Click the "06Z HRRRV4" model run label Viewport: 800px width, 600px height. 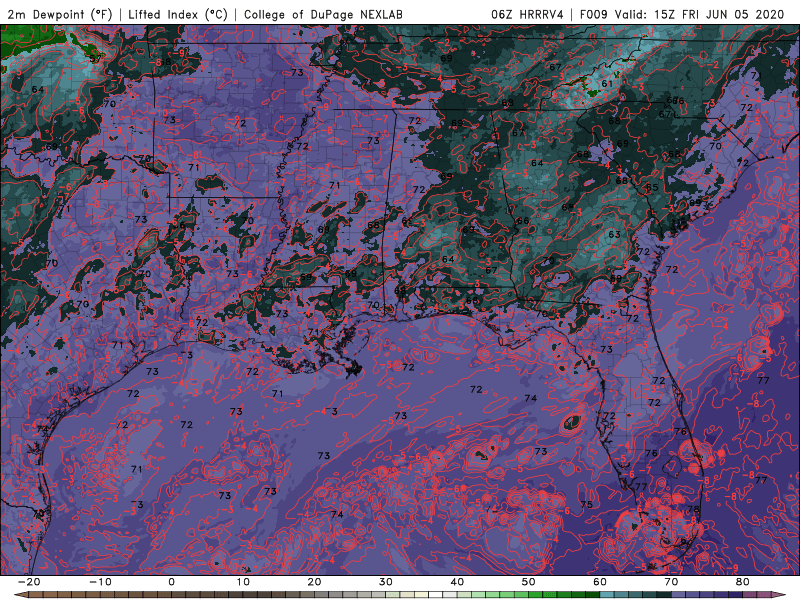(x=527, y=14)
